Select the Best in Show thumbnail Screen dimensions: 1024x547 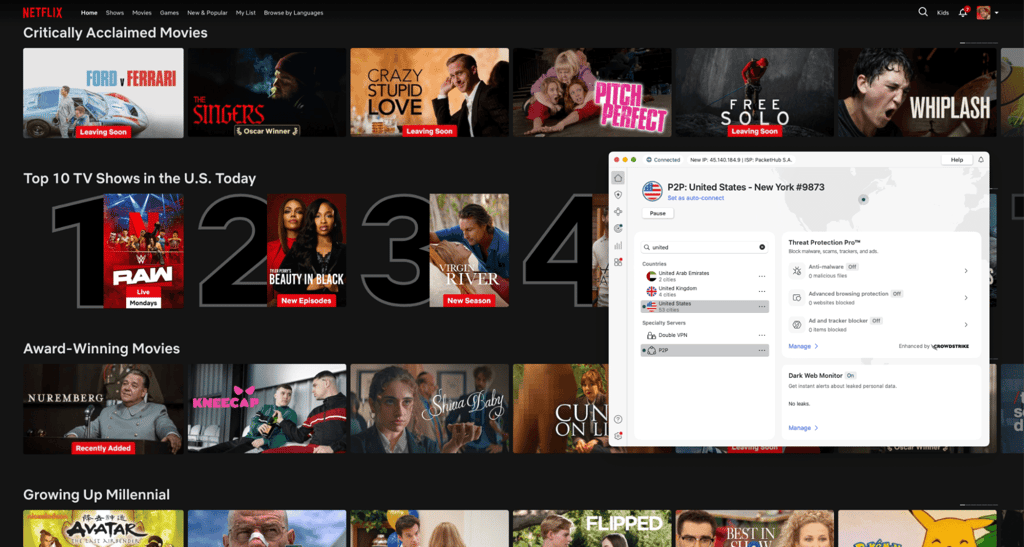coord(754,529)
